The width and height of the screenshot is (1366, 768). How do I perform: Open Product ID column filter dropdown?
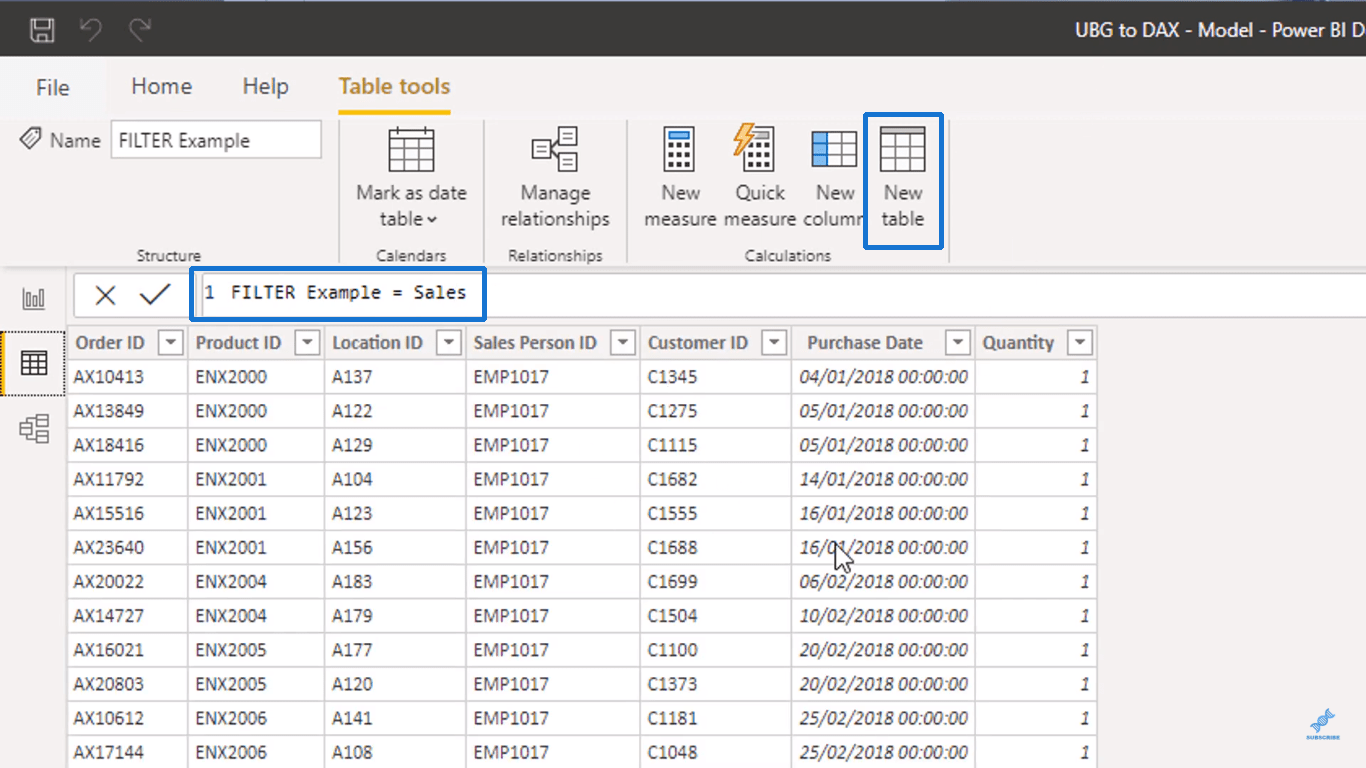coord(307,343)
